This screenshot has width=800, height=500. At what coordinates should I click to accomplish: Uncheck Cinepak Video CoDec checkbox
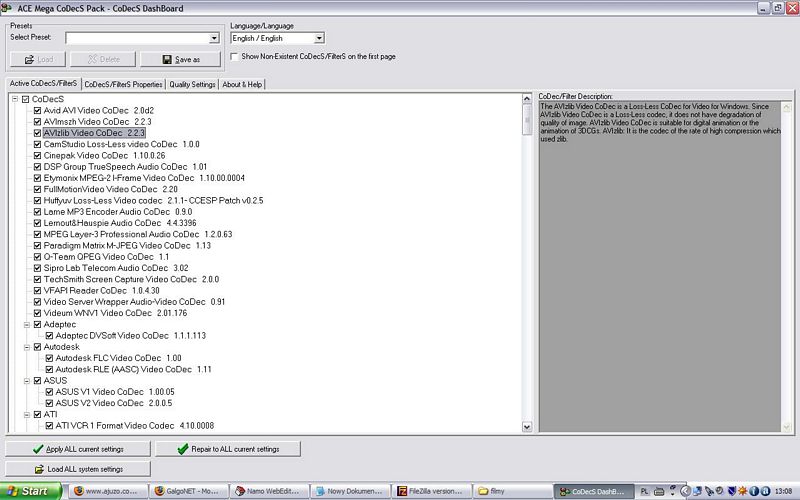pos(37,155)
